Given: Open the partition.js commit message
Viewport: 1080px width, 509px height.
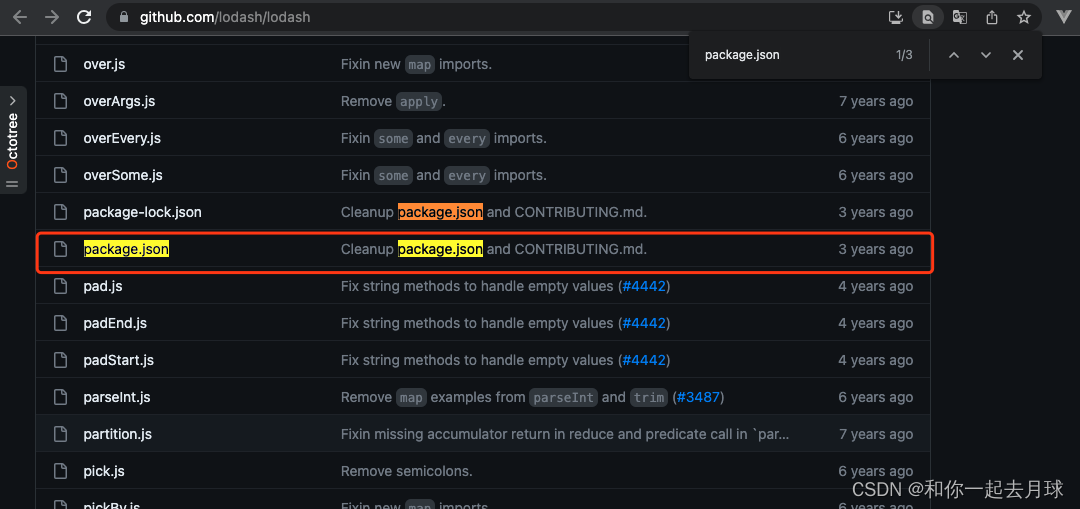Looking at the screenshot, I should click(x=565, y=435).
